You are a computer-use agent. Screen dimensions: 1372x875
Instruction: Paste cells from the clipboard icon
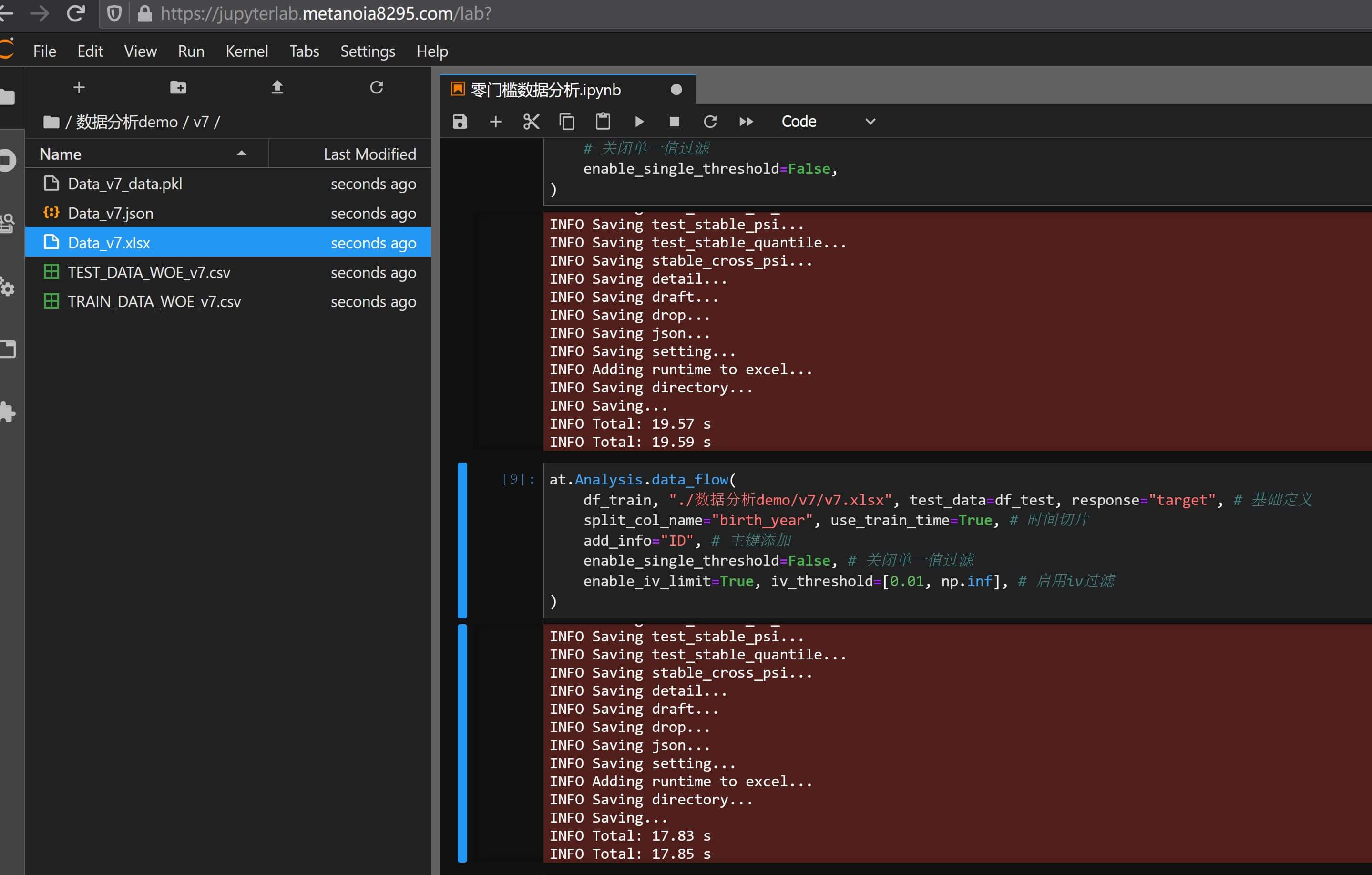pos(603,122)
